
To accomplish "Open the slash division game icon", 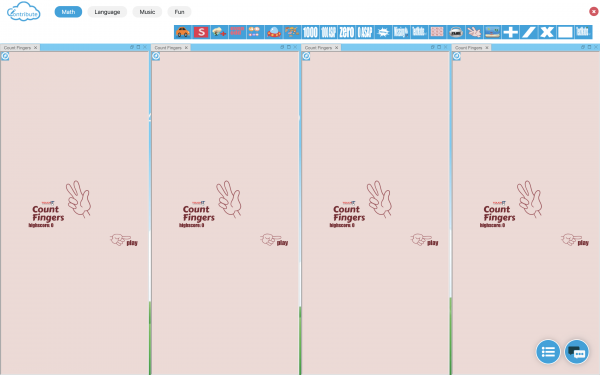I will [x=529, y=32].
